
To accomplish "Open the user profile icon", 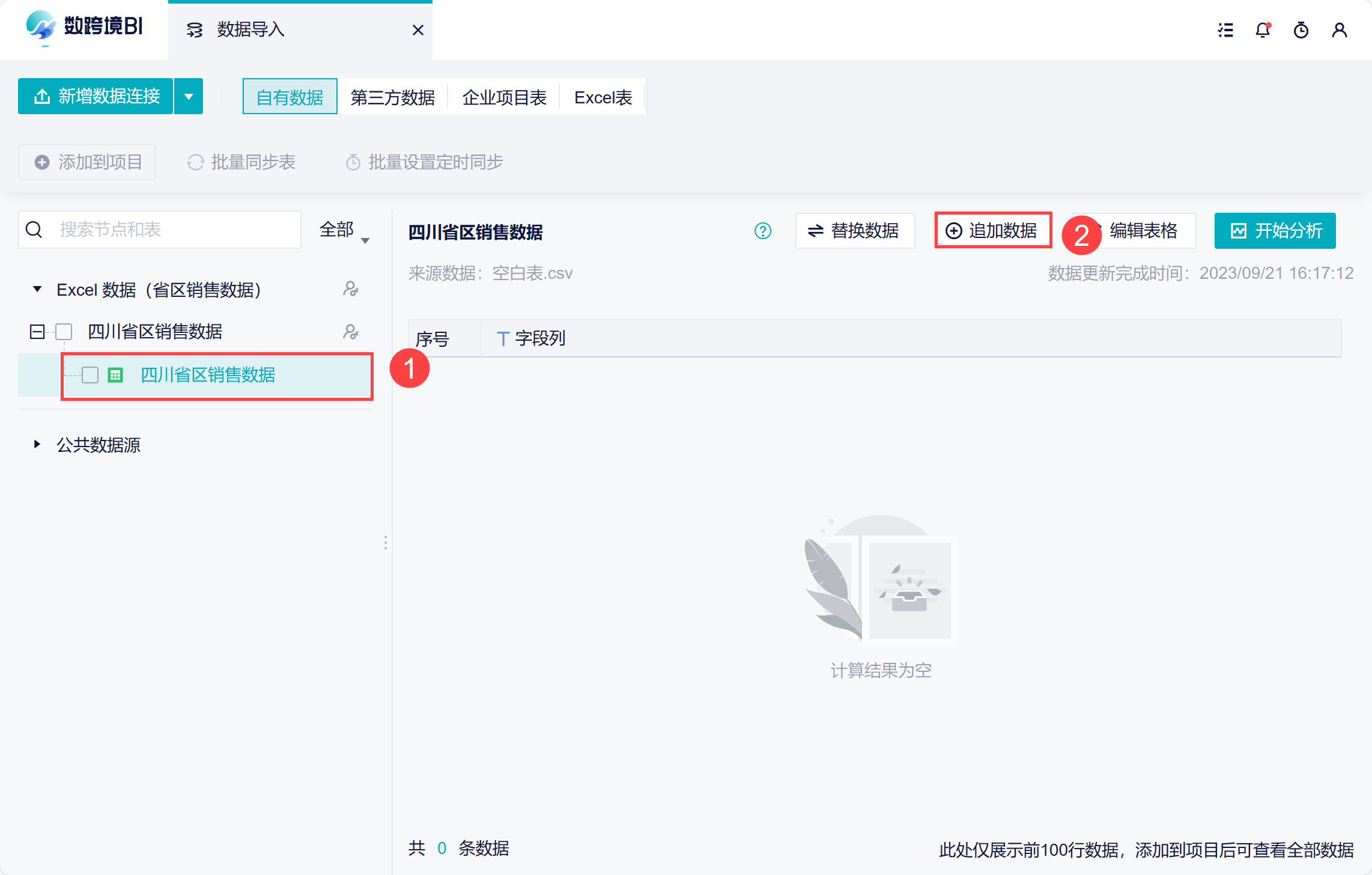I will (1339, 30).
